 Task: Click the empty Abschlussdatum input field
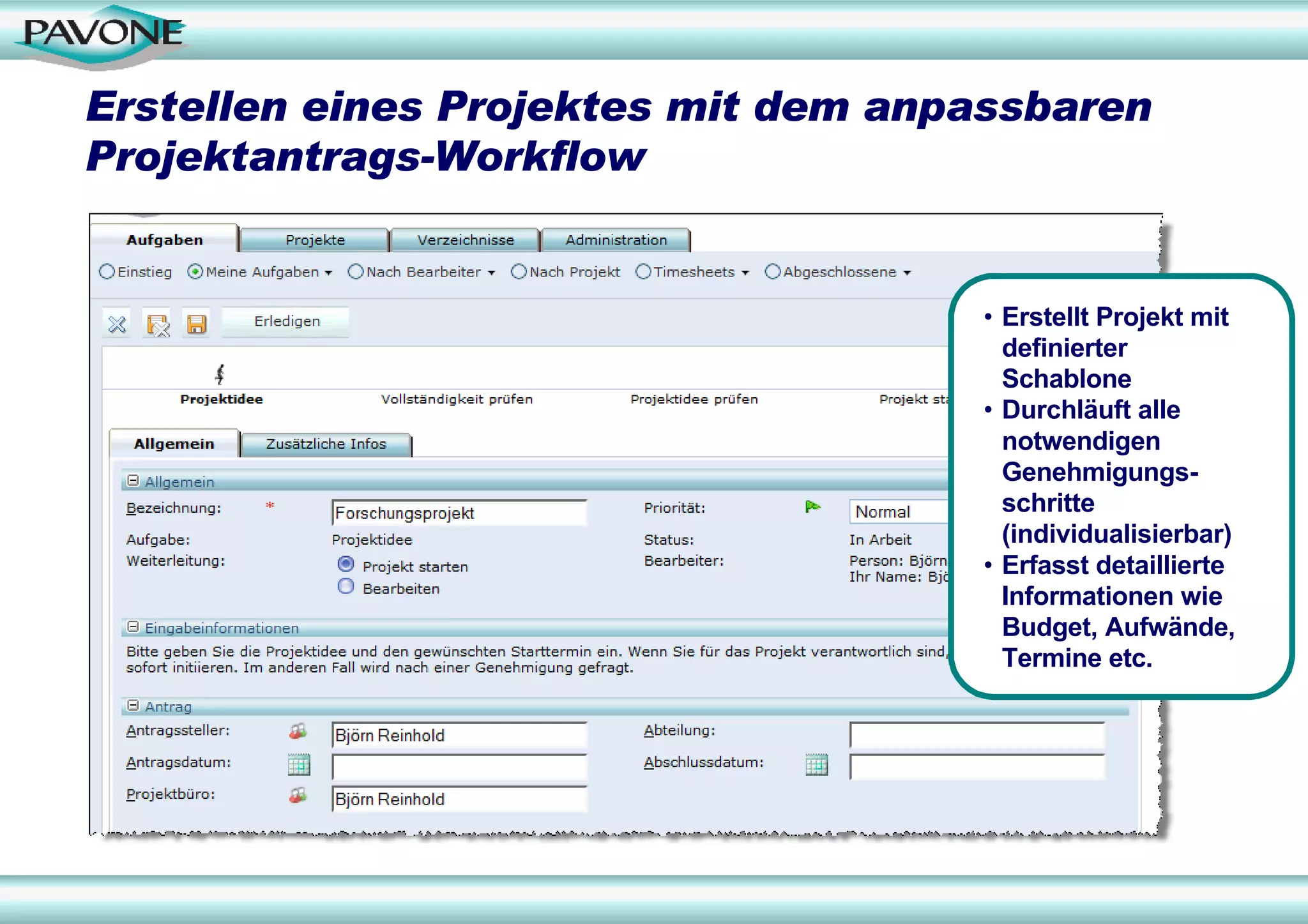(x=977, y=767)
